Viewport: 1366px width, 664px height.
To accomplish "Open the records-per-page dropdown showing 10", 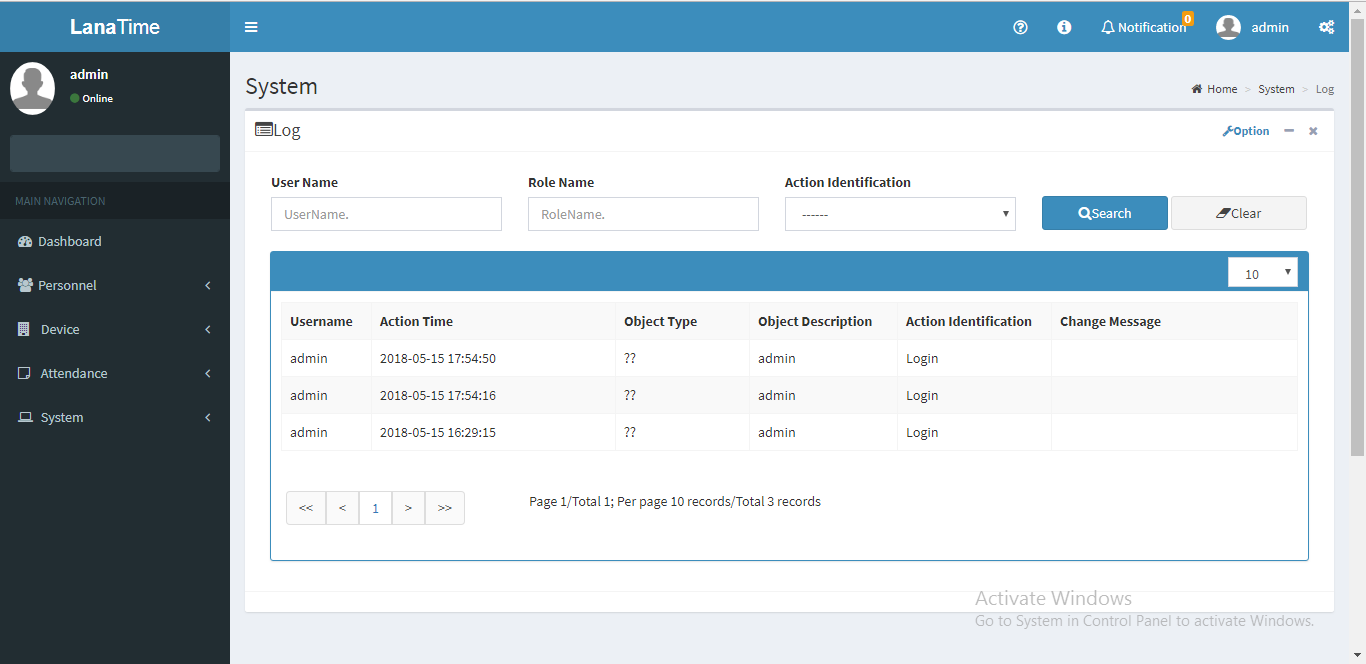I will point(1262,272).
